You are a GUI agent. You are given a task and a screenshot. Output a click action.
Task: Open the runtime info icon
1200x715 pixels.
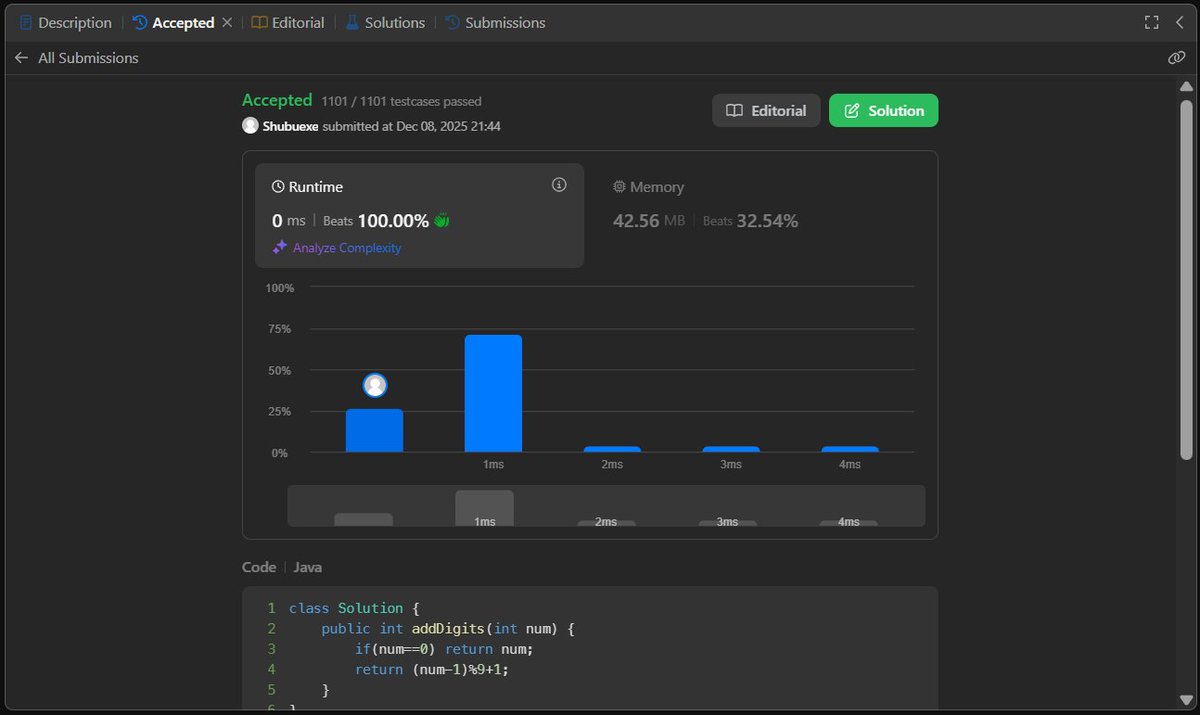point(559,185)
